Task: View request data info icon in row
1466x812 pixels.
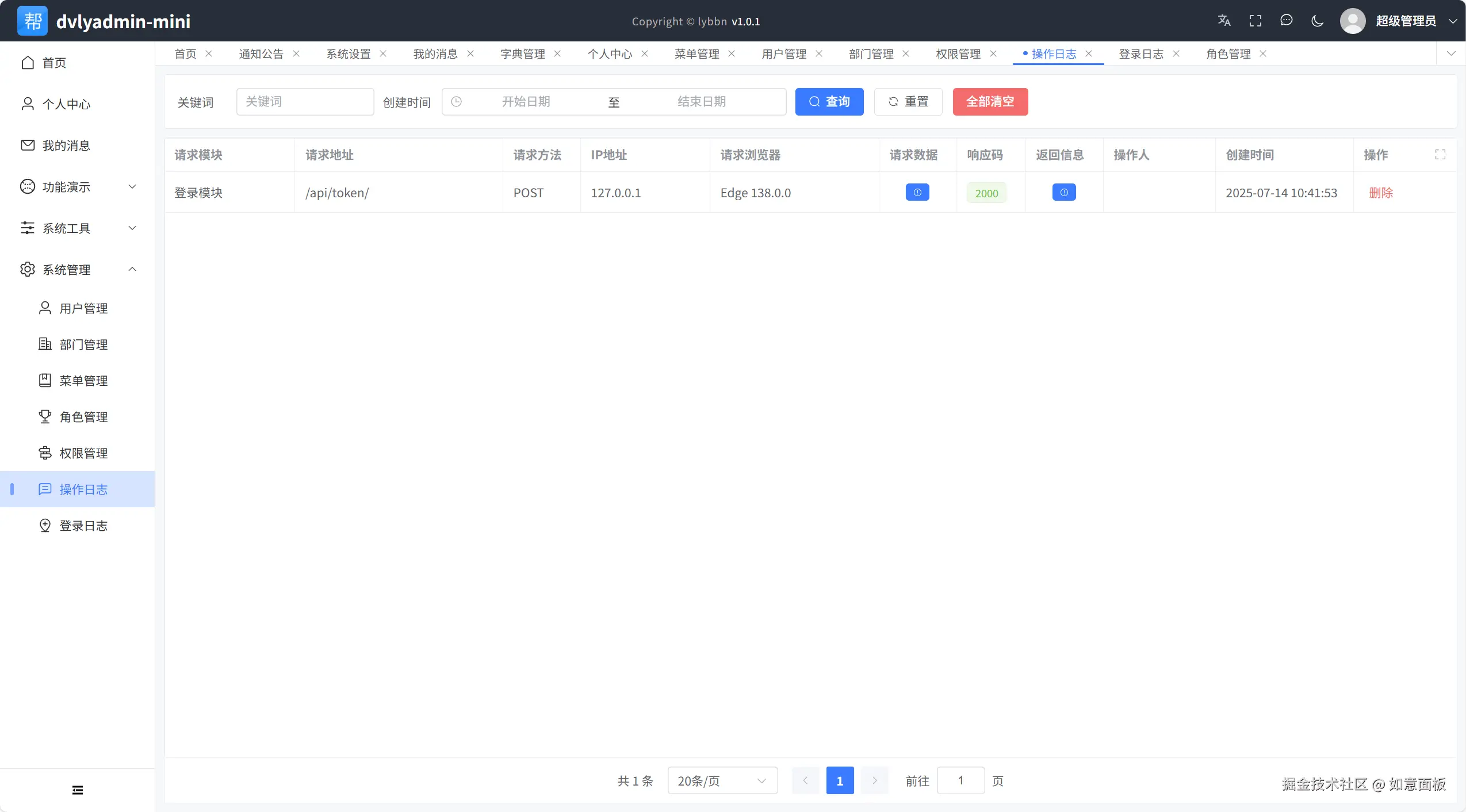Action: [x=917, y=193]
